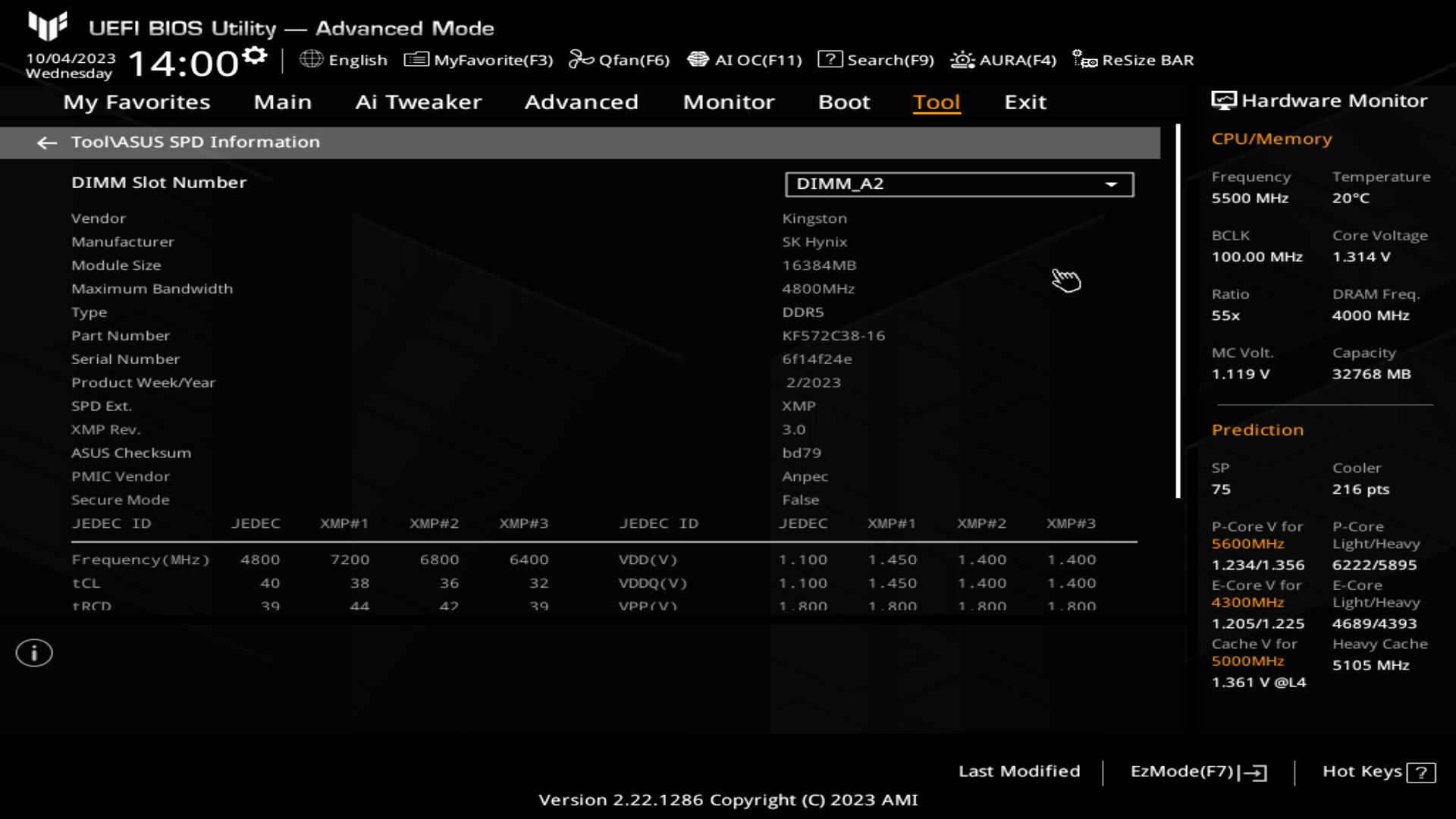
Task: Open AURA(F4) lighting icon
Action: point(962,59)
